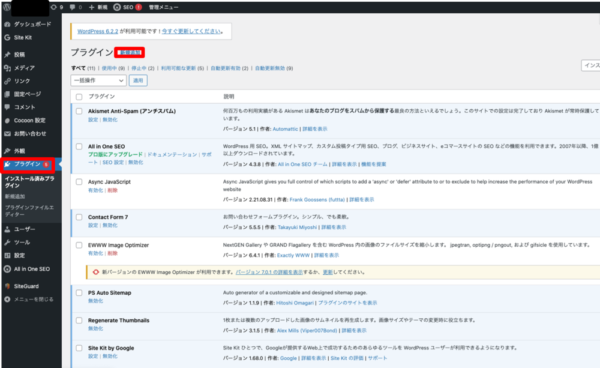600x368 pixels.
Task: Click the Cocoon 設定 icon
Action: [x=7, y=120]
